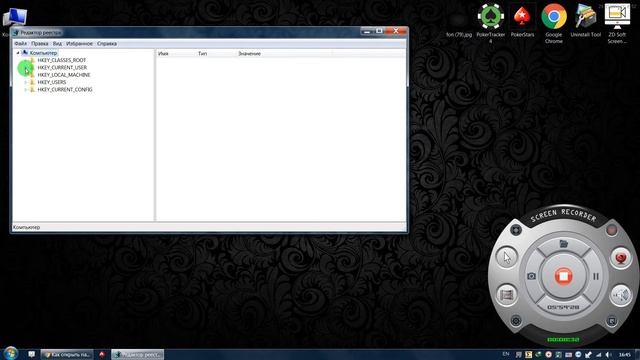Pause the screen recording

(x=596, y=276)
